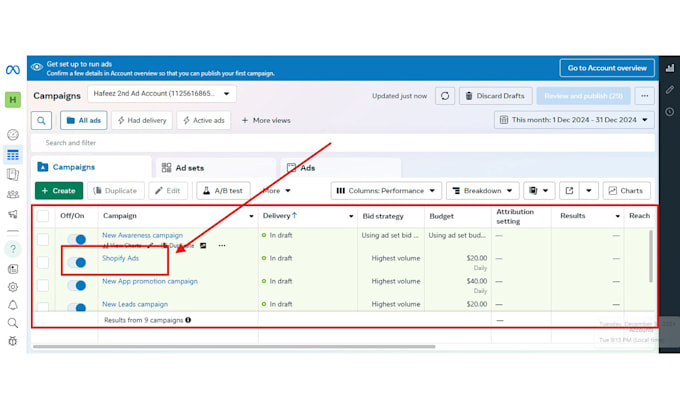Viewport: 680px width, 409px height.
Task: Toggle the Shopify Ads on/off switch
Action: click(x=77, y=262)
